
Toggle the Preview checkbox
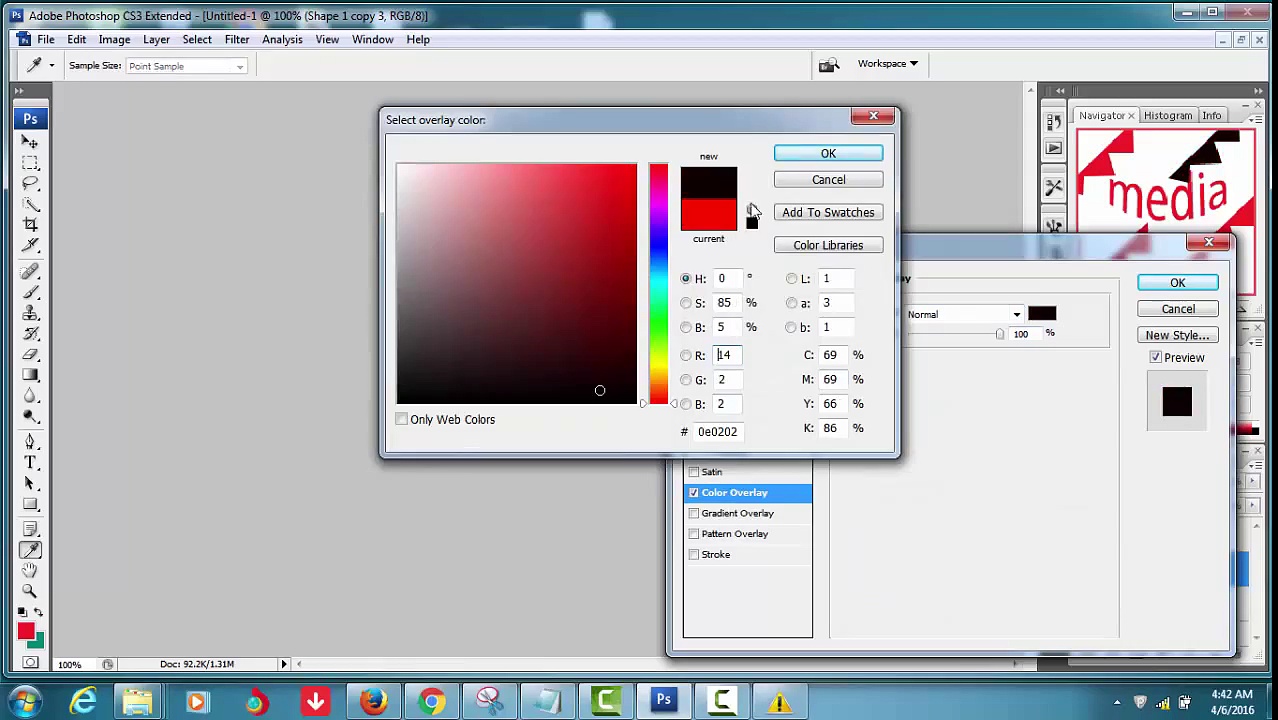point(1156,358)
